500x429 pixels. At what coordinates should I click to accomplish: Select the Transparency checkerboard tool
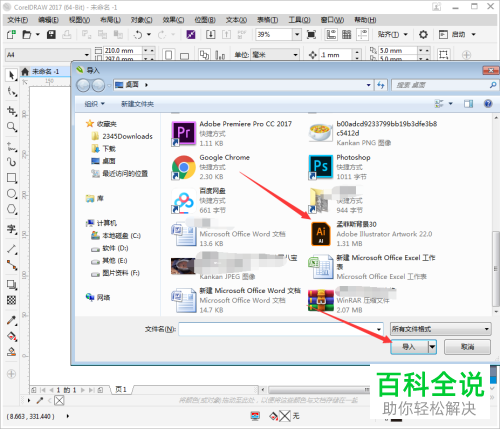point(12,300)
